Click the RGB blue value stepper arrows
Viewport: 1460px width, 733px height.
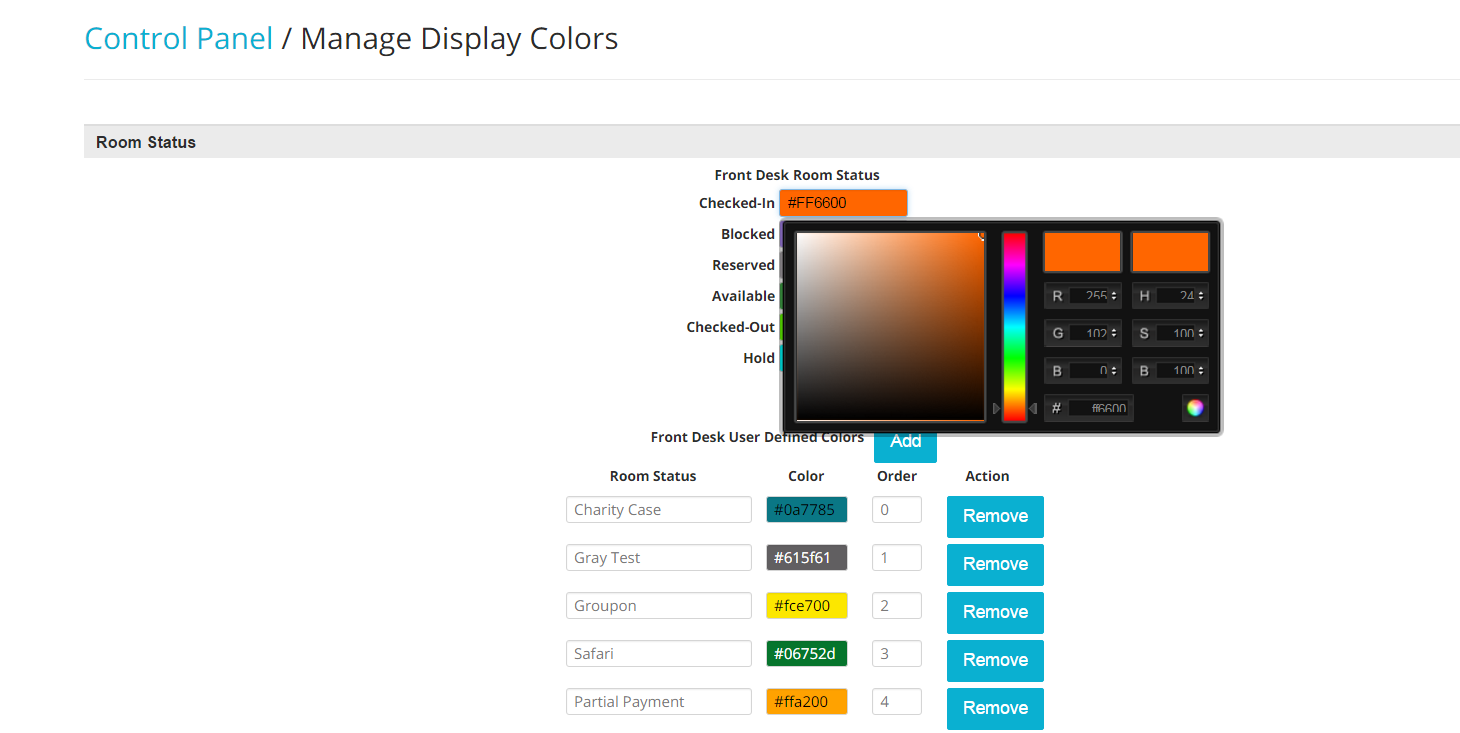click(1114, 371)
